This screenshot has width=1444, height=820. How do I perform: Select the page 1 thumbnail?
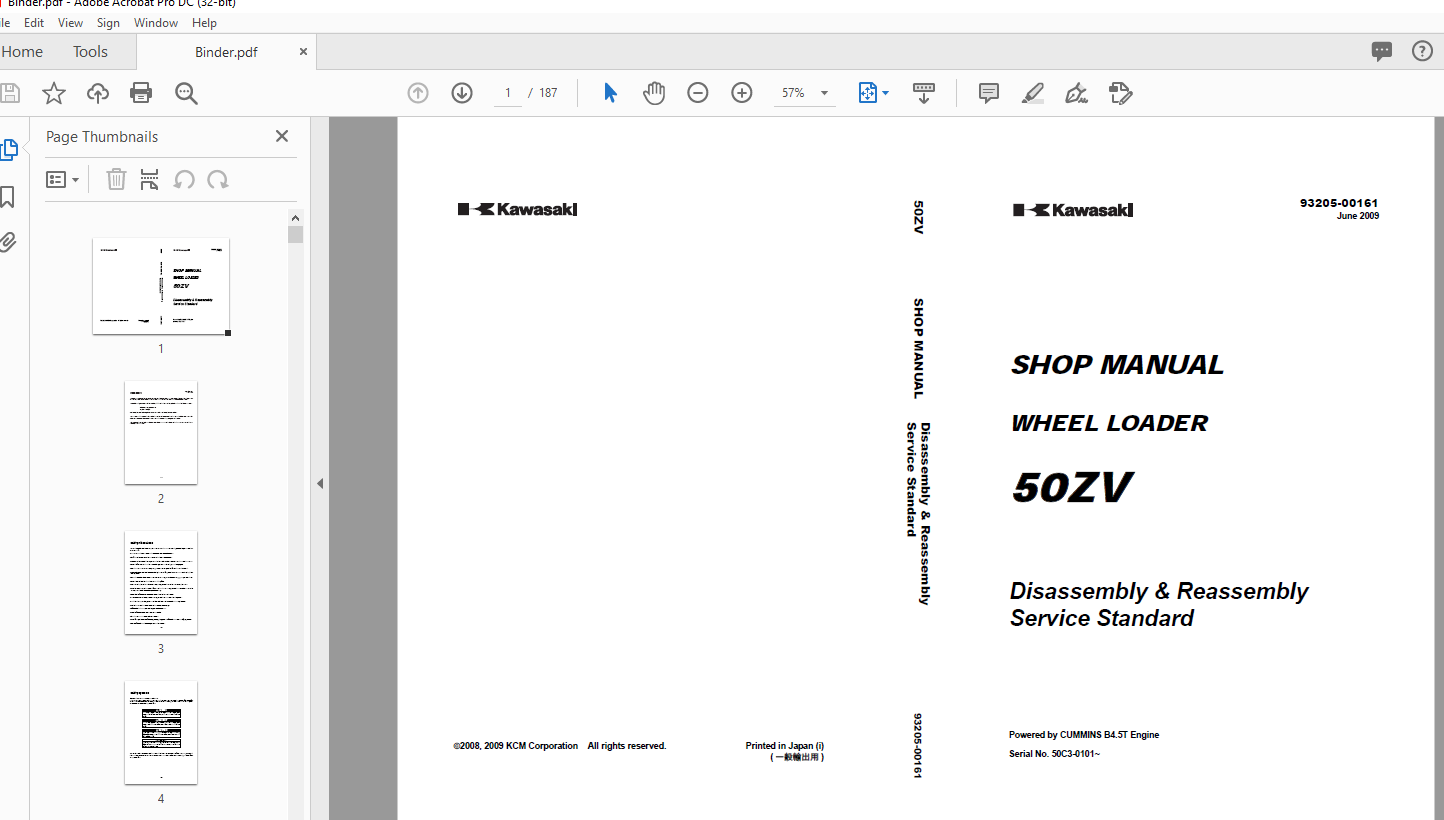tap(161, 286)
